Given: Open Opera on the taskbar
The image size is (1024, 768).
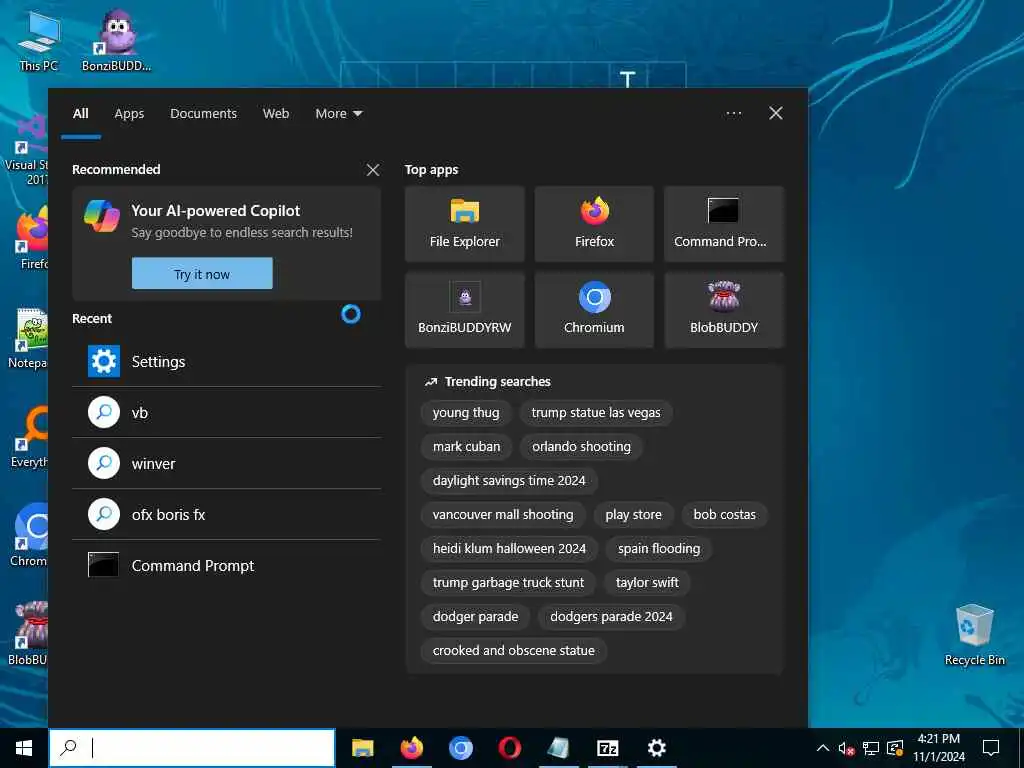Looking at the screenshot, I should [509, 748].
